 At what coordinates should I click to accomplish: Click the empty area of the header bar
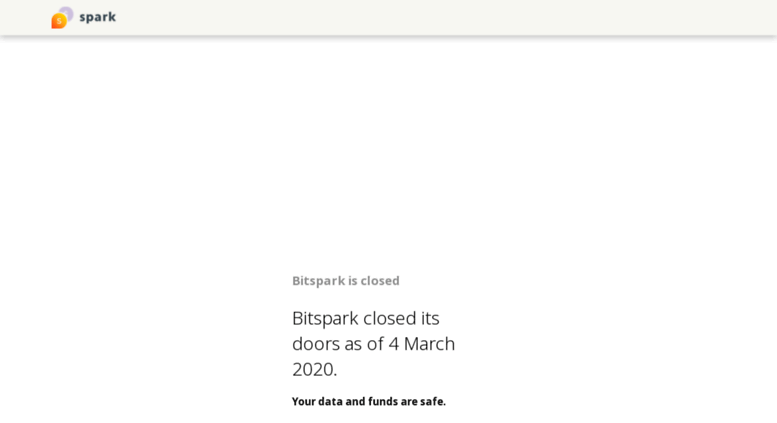click(446, 17)
